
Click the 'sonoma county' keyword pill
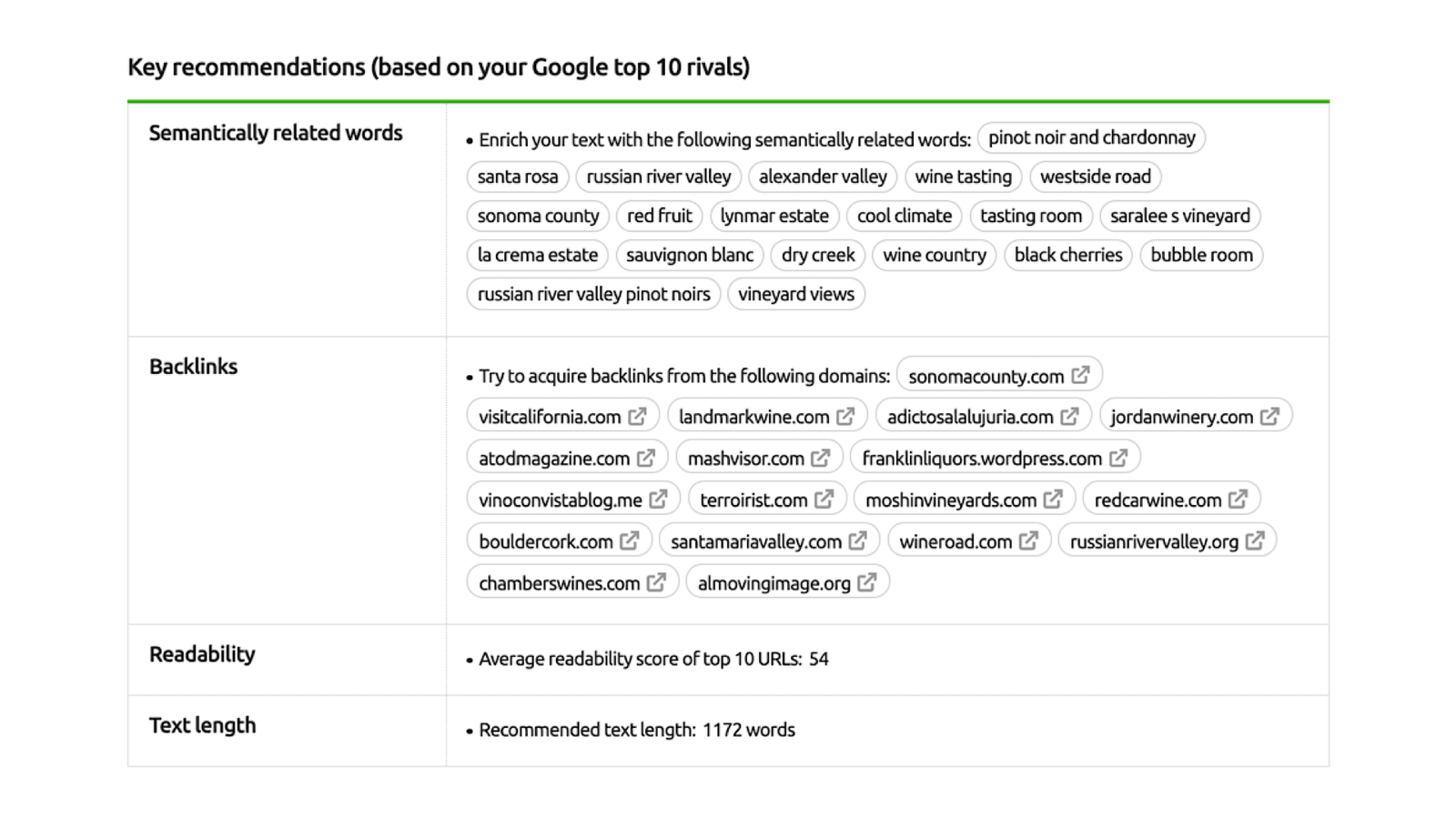537,216
